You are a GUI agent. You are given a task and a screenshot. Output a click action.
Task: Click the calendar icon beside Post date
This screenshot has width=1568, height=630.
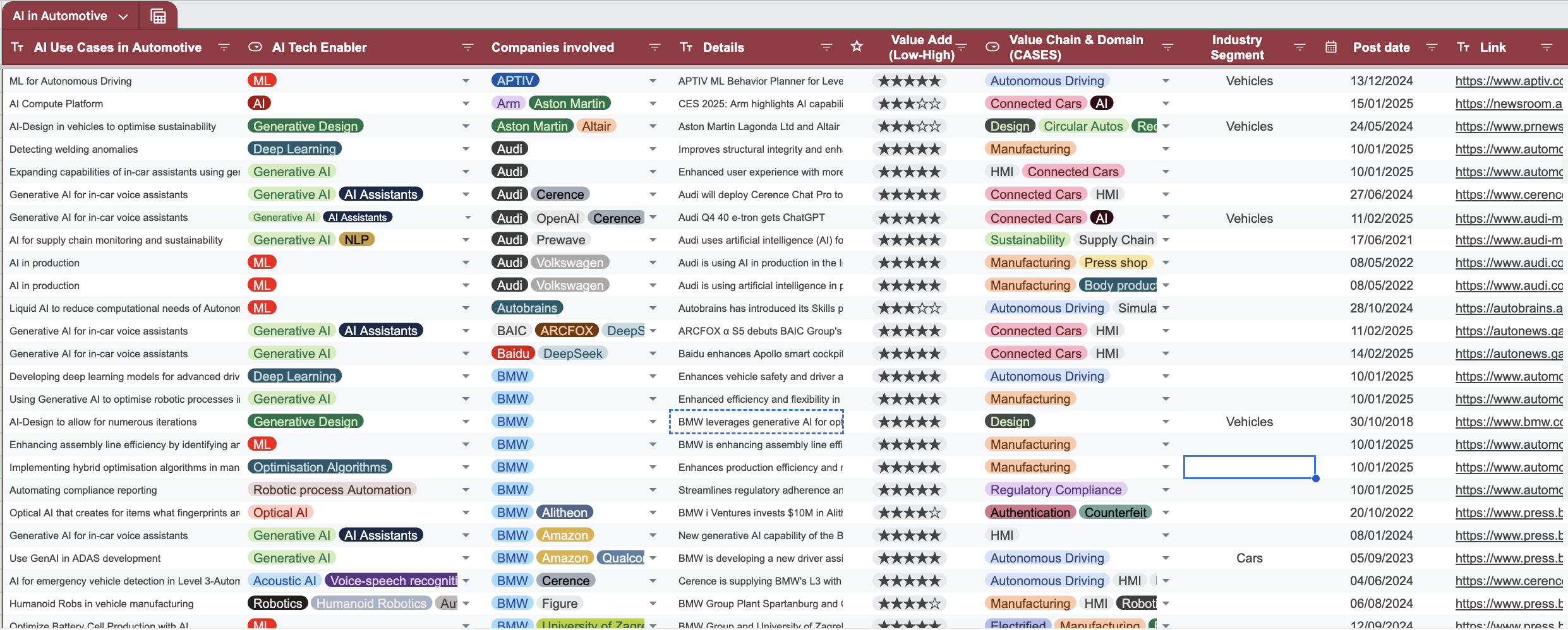tap(1331, 47)
